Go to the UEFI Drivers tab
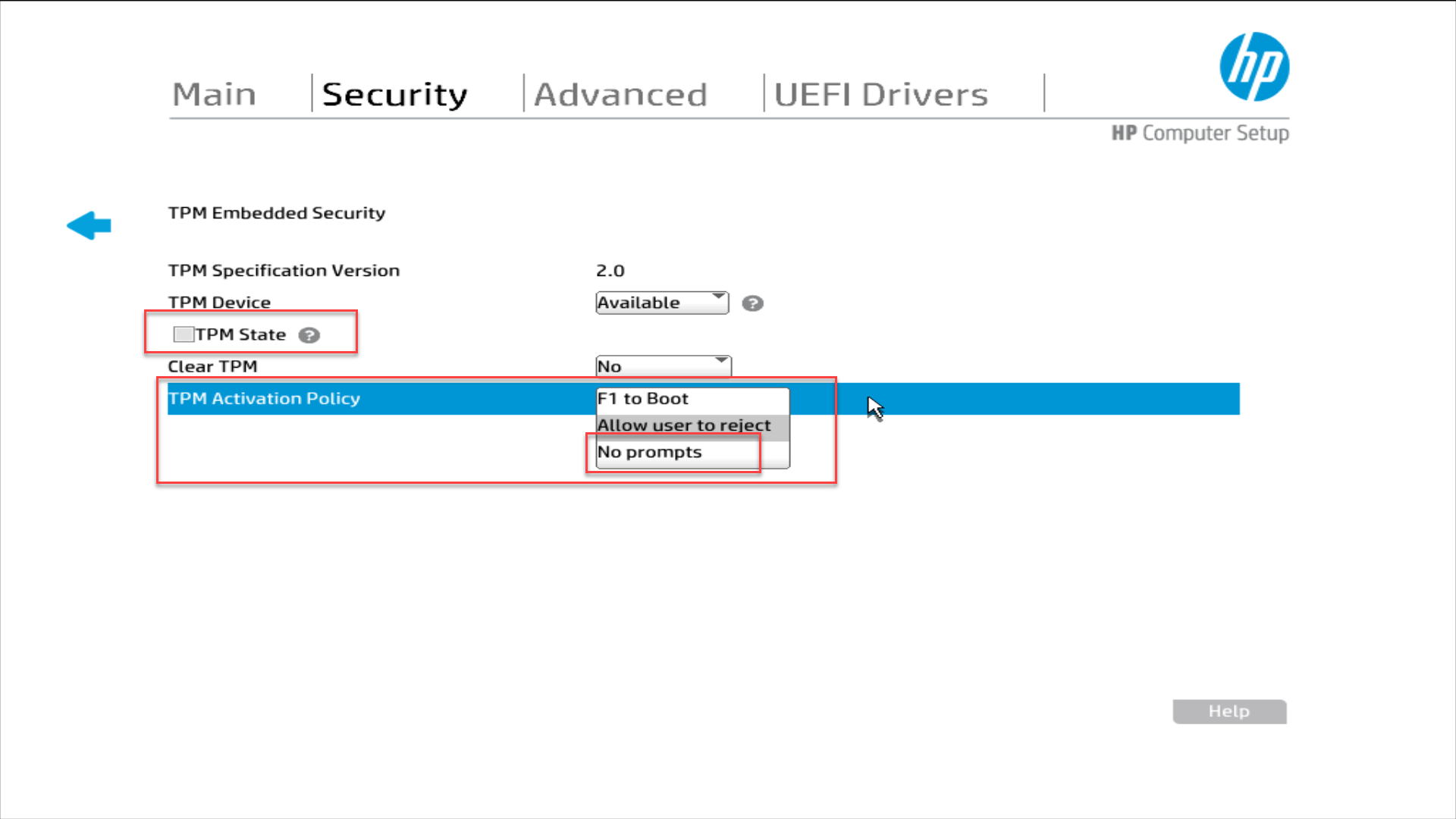The image size is (1456, 819). (881, 95)
